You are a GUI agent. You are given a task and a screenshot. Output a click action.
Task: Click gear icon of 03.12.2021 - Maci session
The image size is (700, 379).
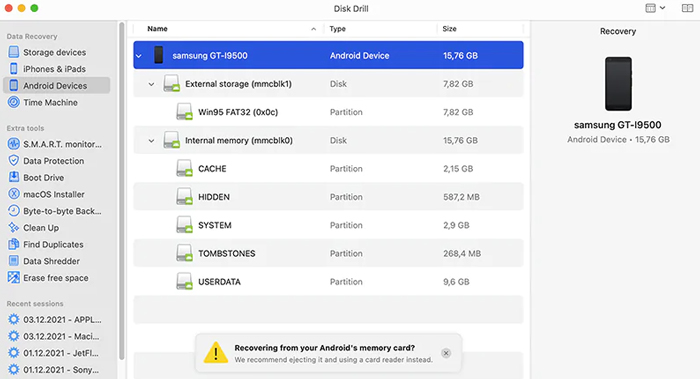(x=14, y=336)
